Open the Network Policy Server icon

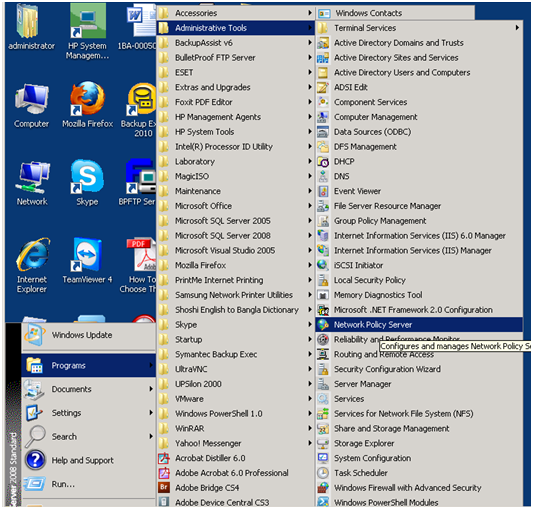point(323,325)
